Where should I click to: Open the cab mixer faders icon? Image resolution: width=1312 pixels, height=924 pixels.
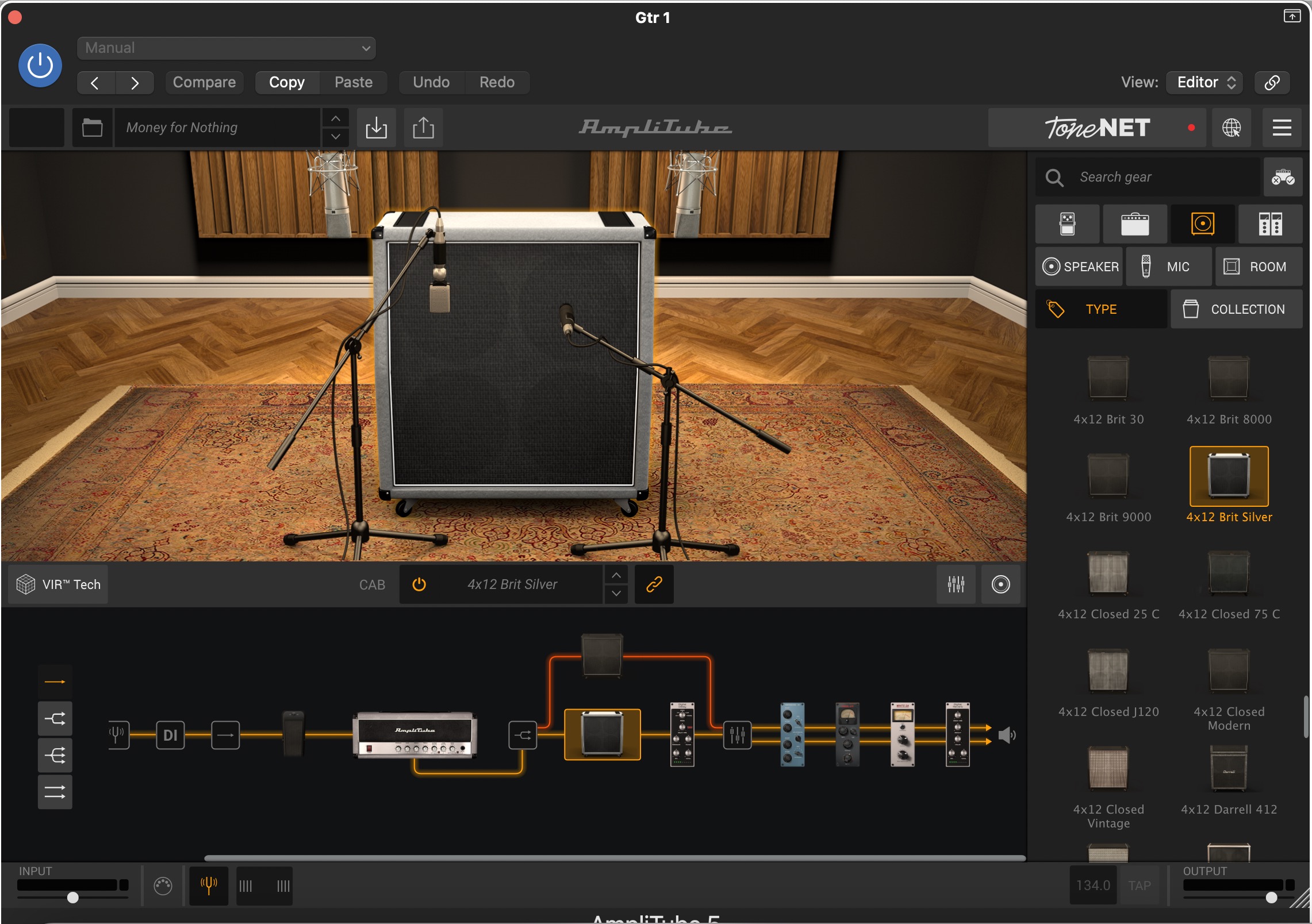pyautogui.click(x=956, y=584)
